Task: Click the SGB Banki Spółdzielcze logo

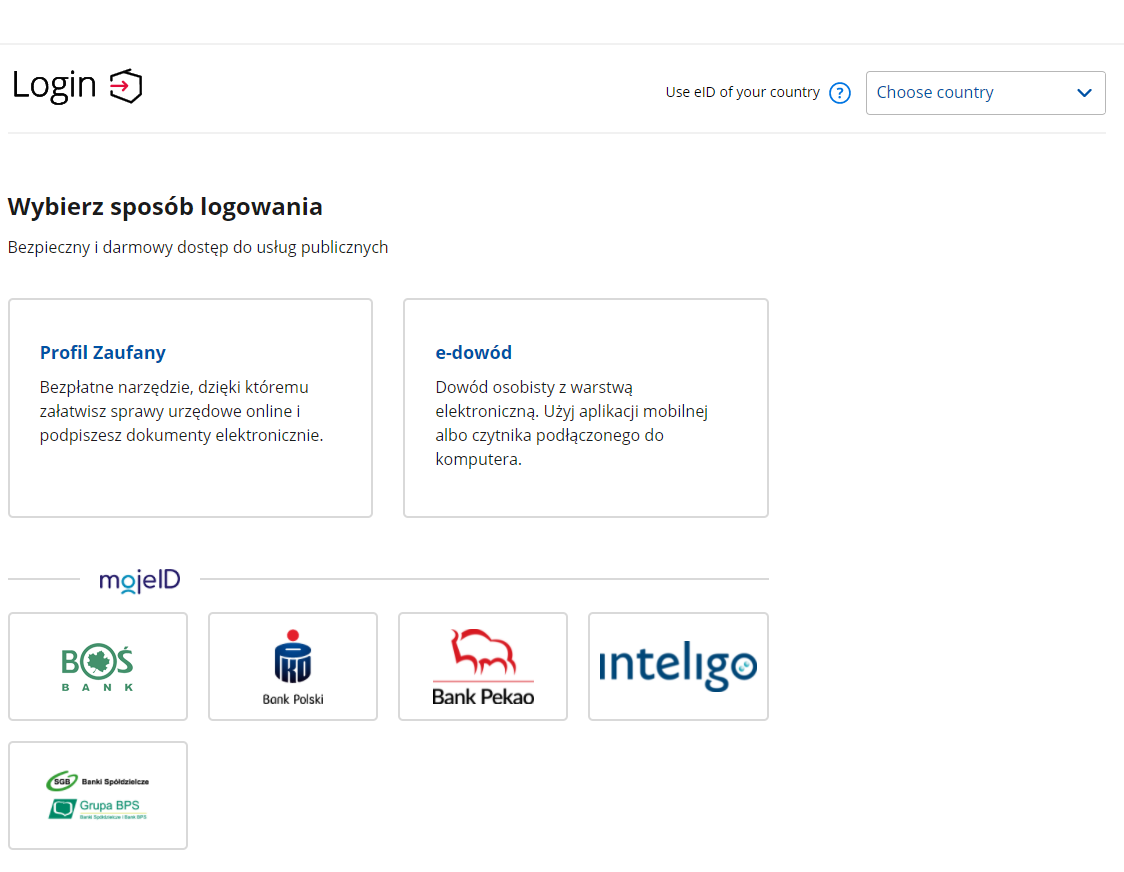Action: click(98, 781)
